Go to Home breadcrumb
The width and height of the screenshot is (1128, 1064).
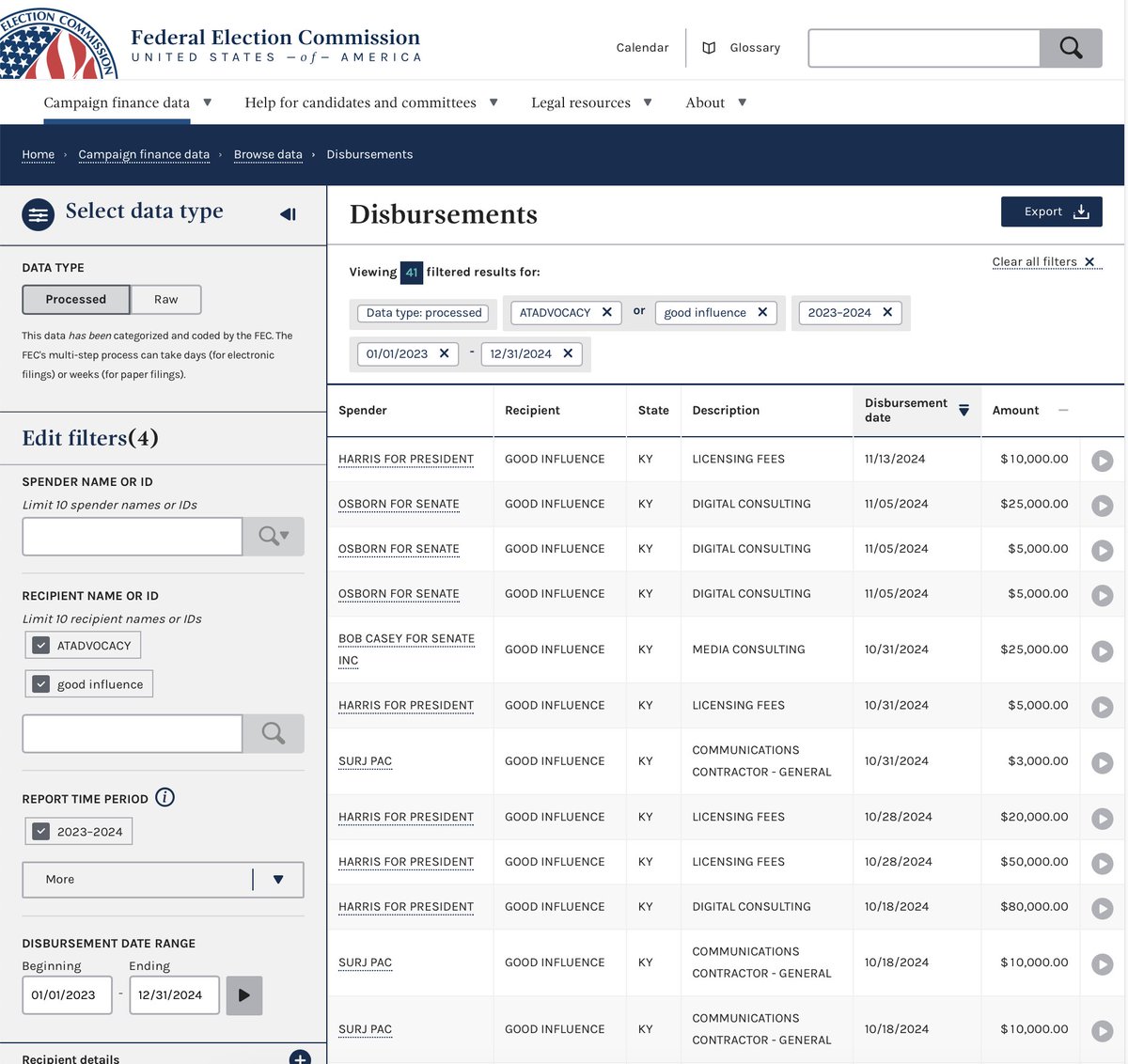tap(39, 154)
